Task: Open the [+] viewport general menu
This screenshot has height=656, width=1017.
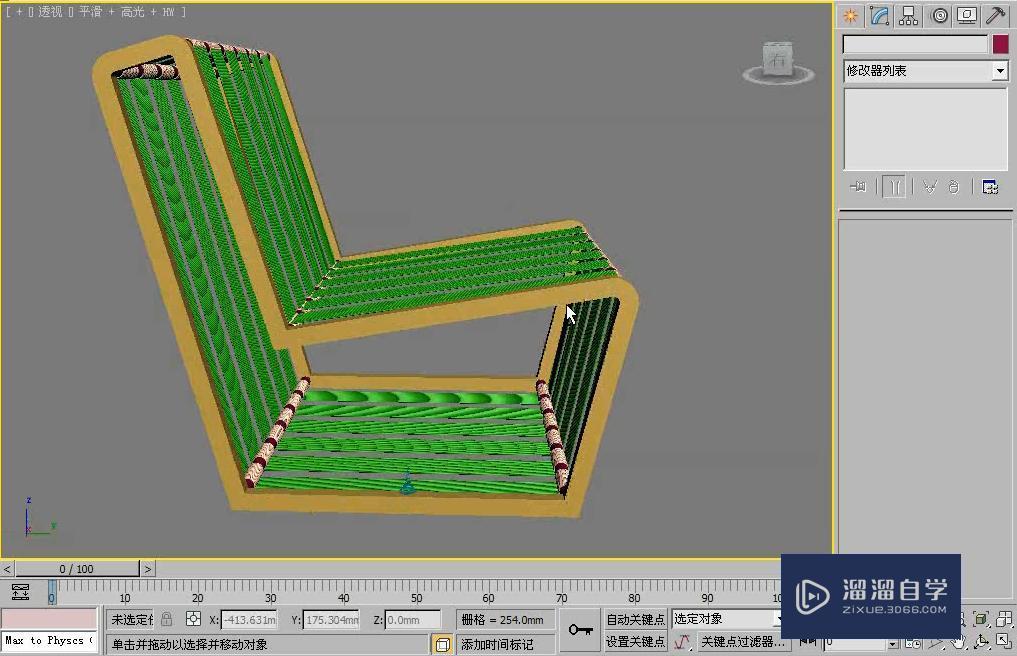Action: pyautogui.click(x=19, y=12)
